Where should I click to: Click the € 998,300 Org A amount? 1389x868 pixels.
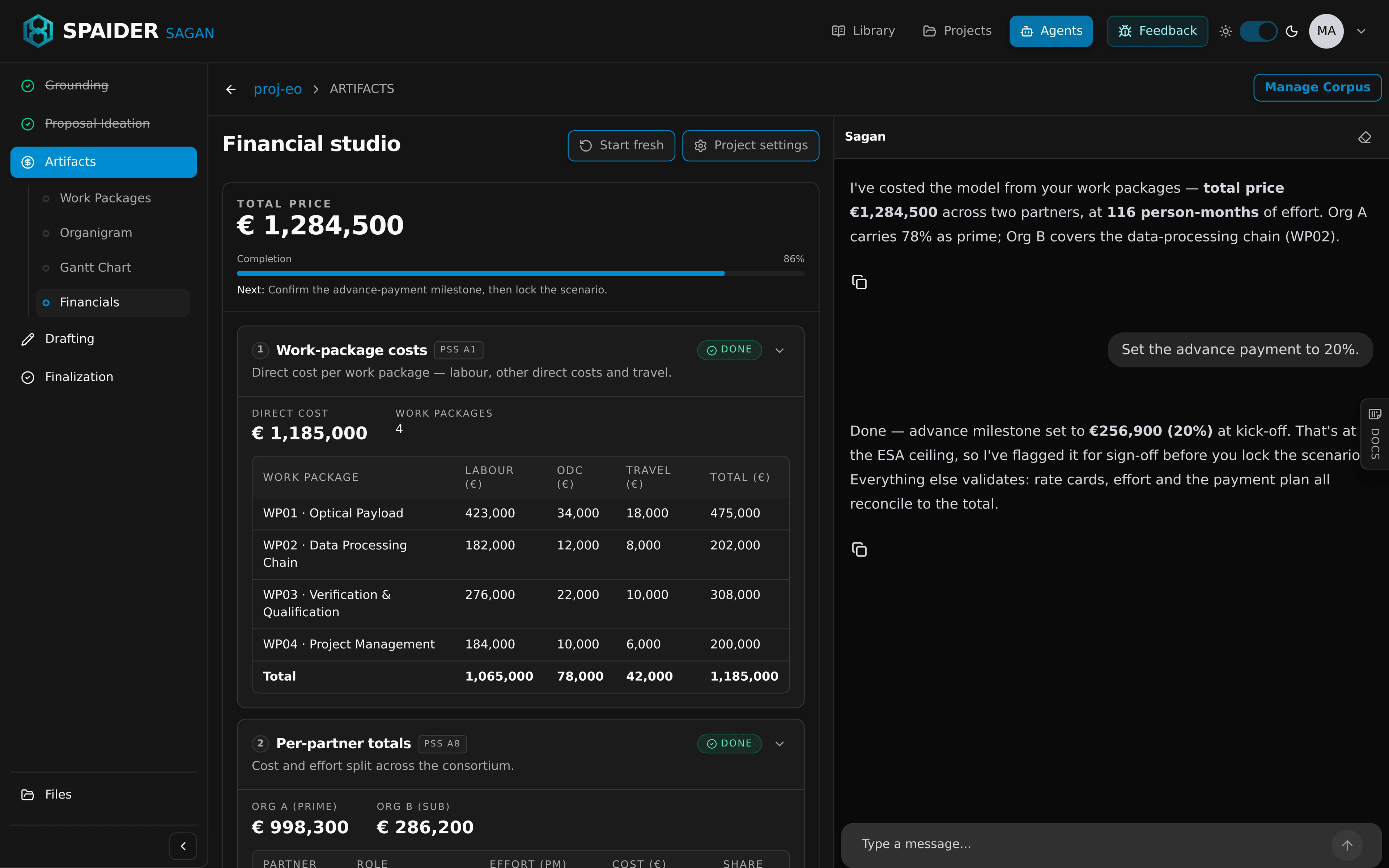300,827
